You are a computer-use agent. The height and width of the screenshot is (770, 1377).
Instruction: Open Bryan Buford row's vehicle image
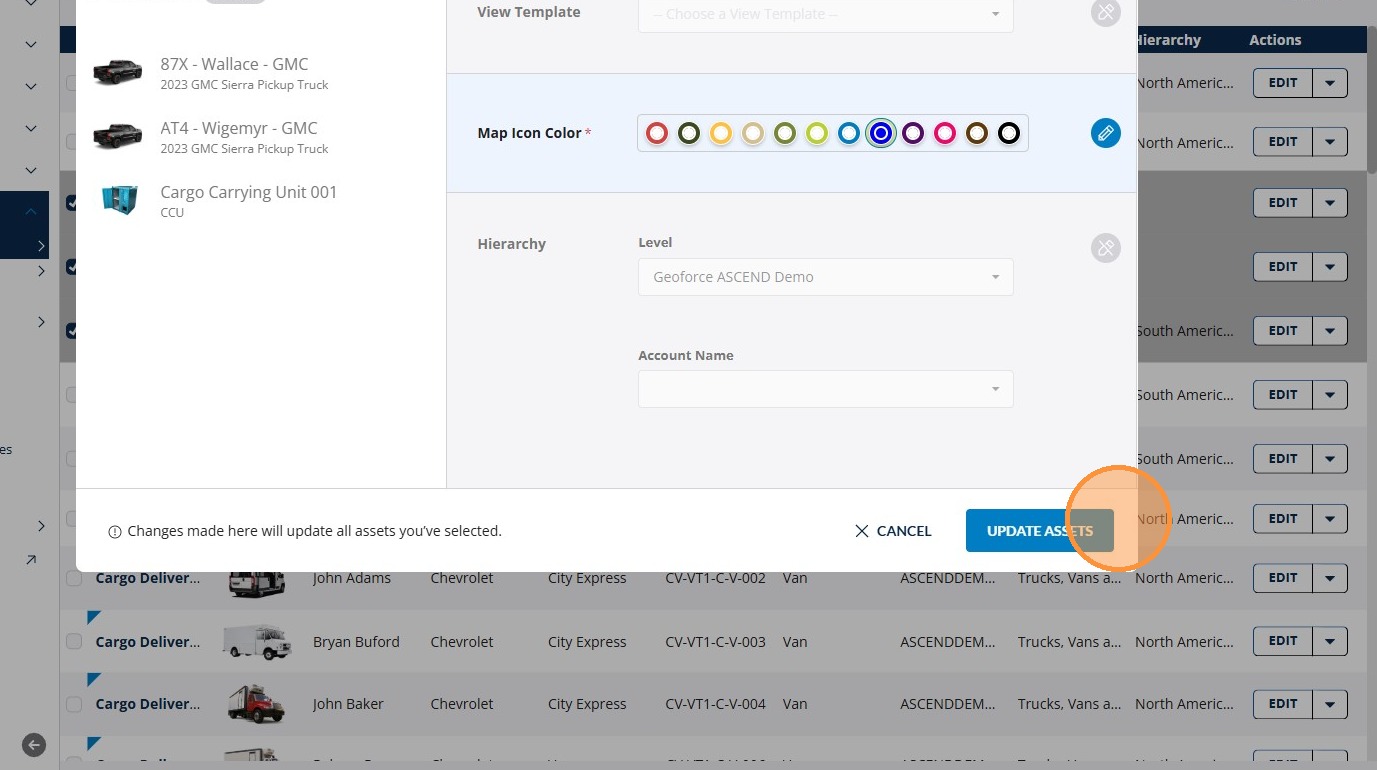[x=257, y=642]
